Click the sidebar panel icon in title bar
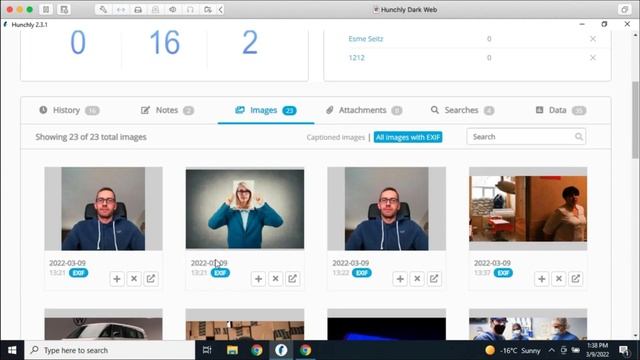This screenshot has width=640, height=360. pos(46,9)
